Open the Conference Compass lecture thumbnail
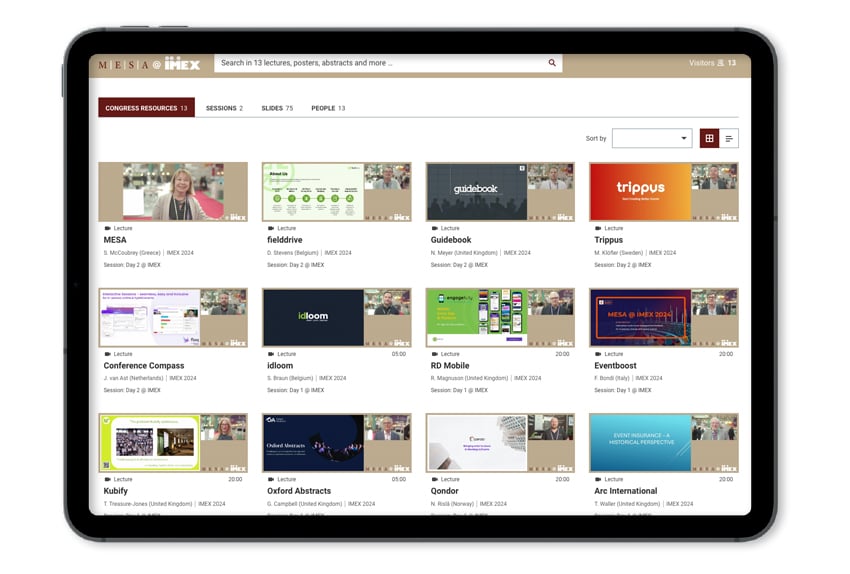This screenshot has height=574, width=850. pos(173,317)
